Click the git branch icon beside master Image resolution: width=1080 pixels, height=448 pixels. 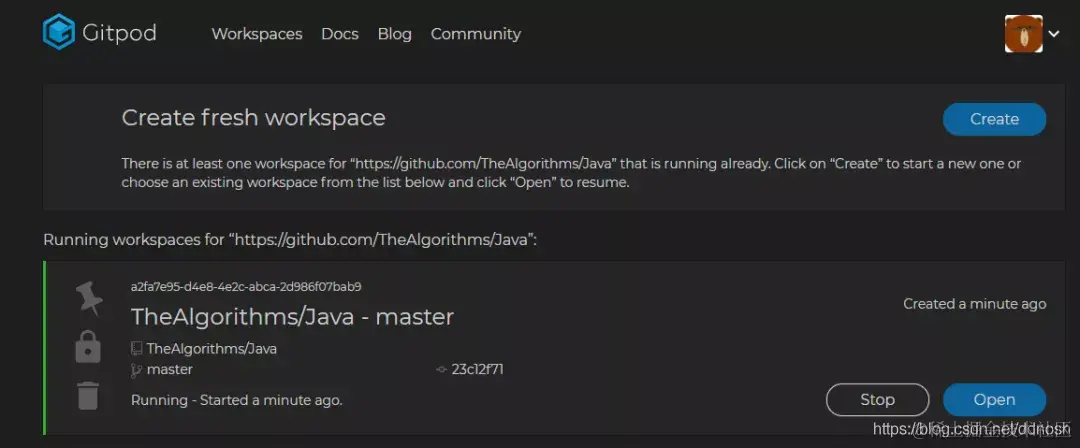point(136,370)
